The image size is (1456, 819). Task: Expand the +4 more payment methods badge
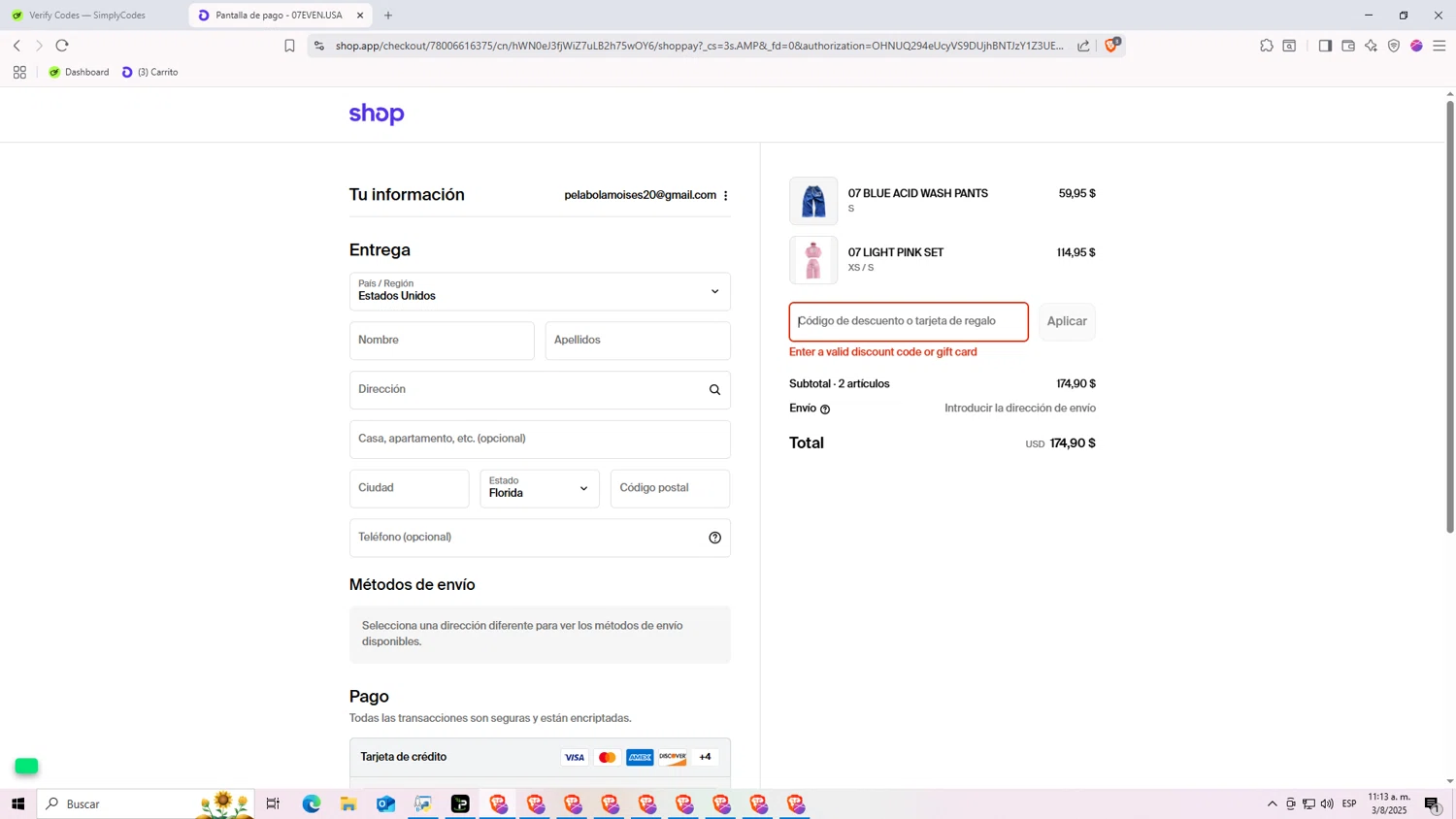(x=705, y=757)
